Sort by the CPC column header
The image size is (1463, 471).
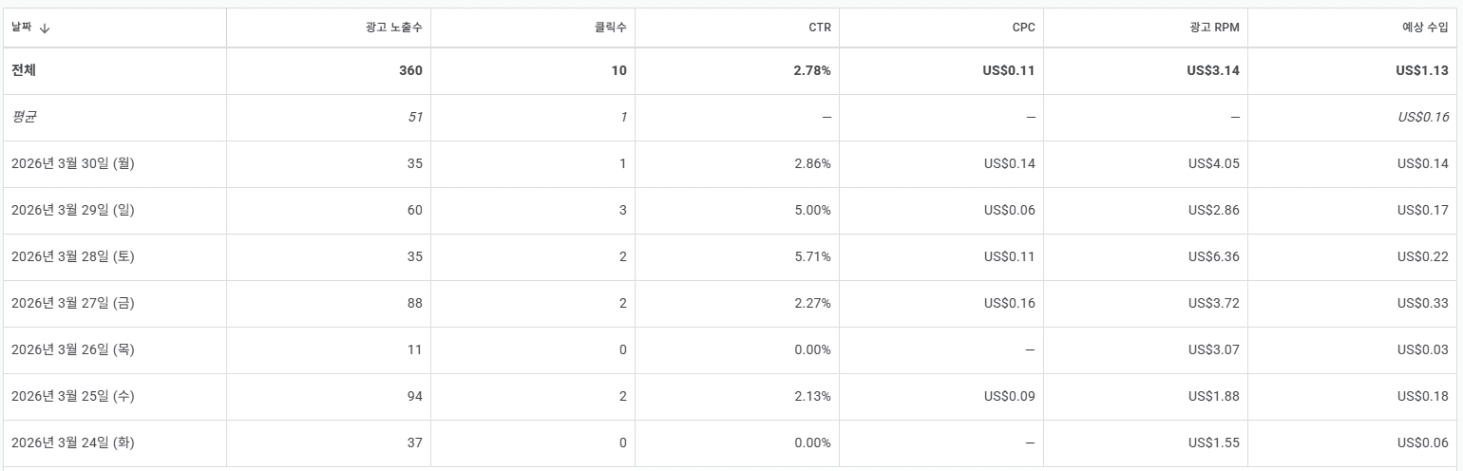(1023, 27)
